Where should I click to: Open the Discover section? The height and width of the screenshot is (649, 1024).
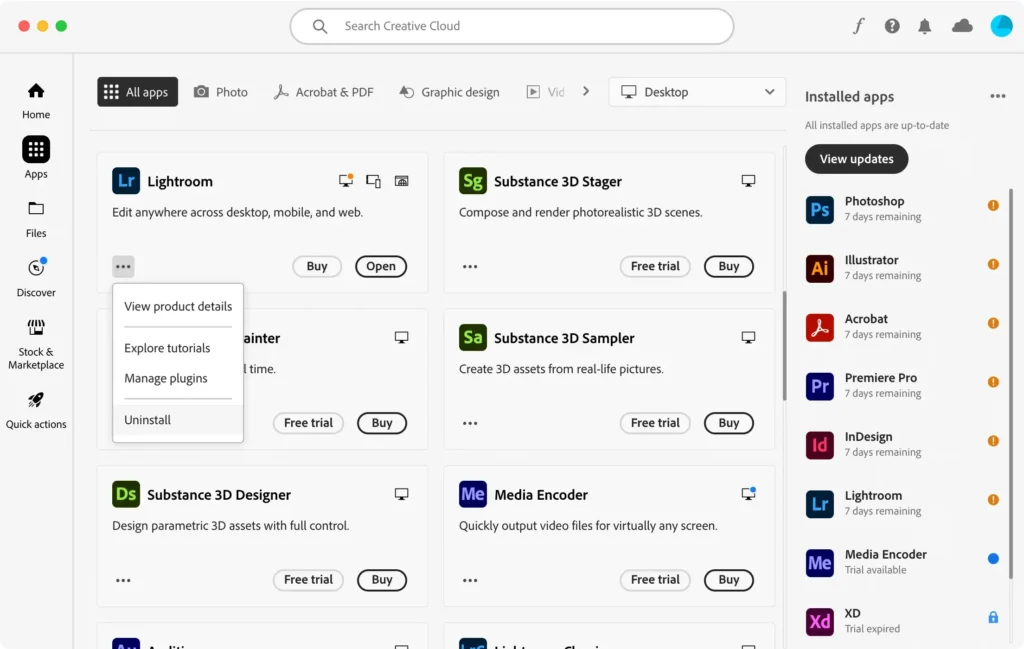tap(36, 278)
